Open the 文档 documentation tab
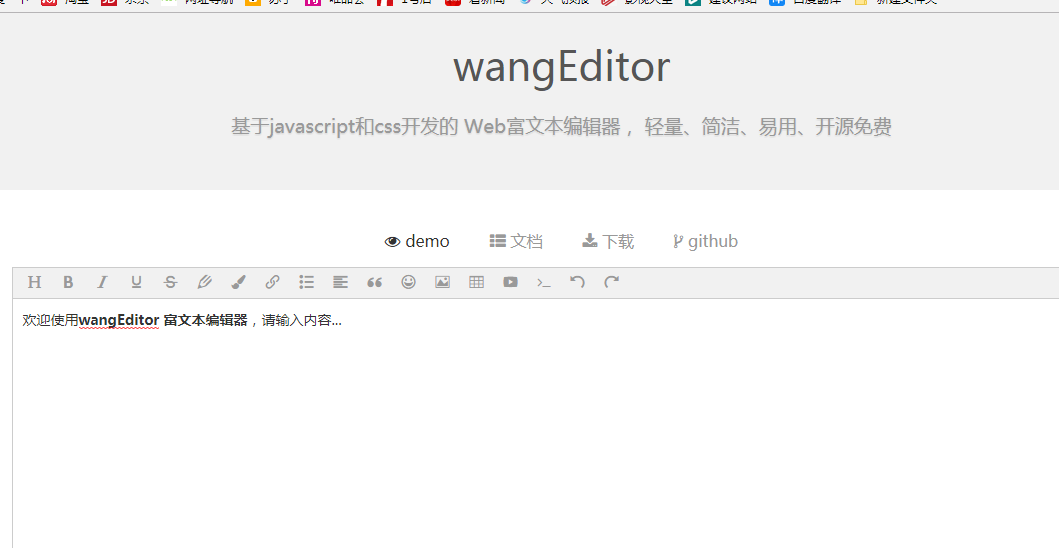 516,241
